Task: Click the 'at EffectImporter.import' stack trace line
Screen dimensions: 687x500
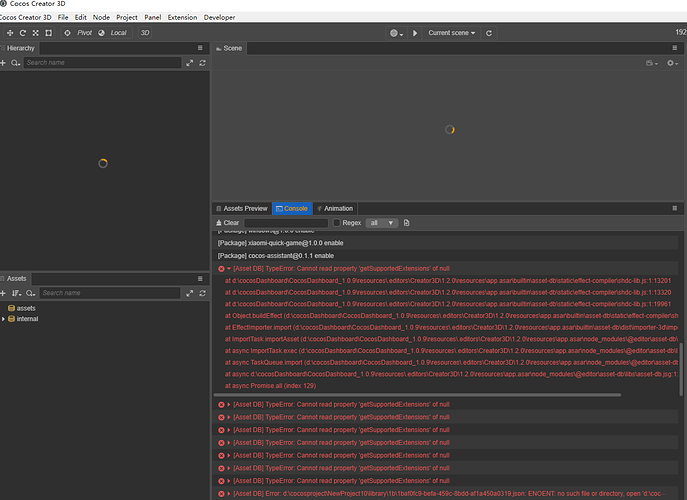Action: 451,327
